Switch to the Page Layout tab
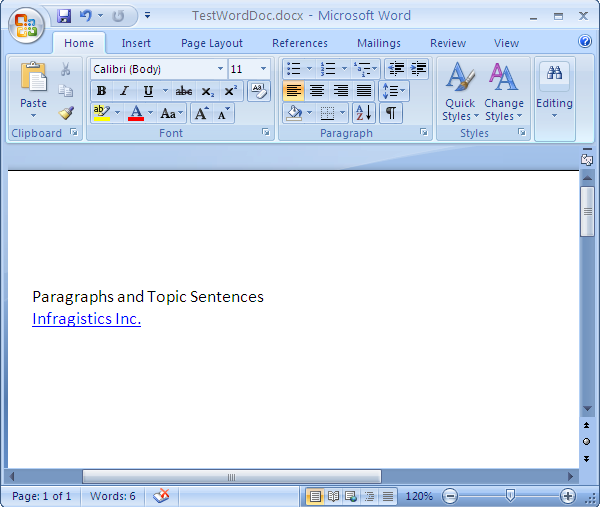The image size is (600, 507). 211,43
